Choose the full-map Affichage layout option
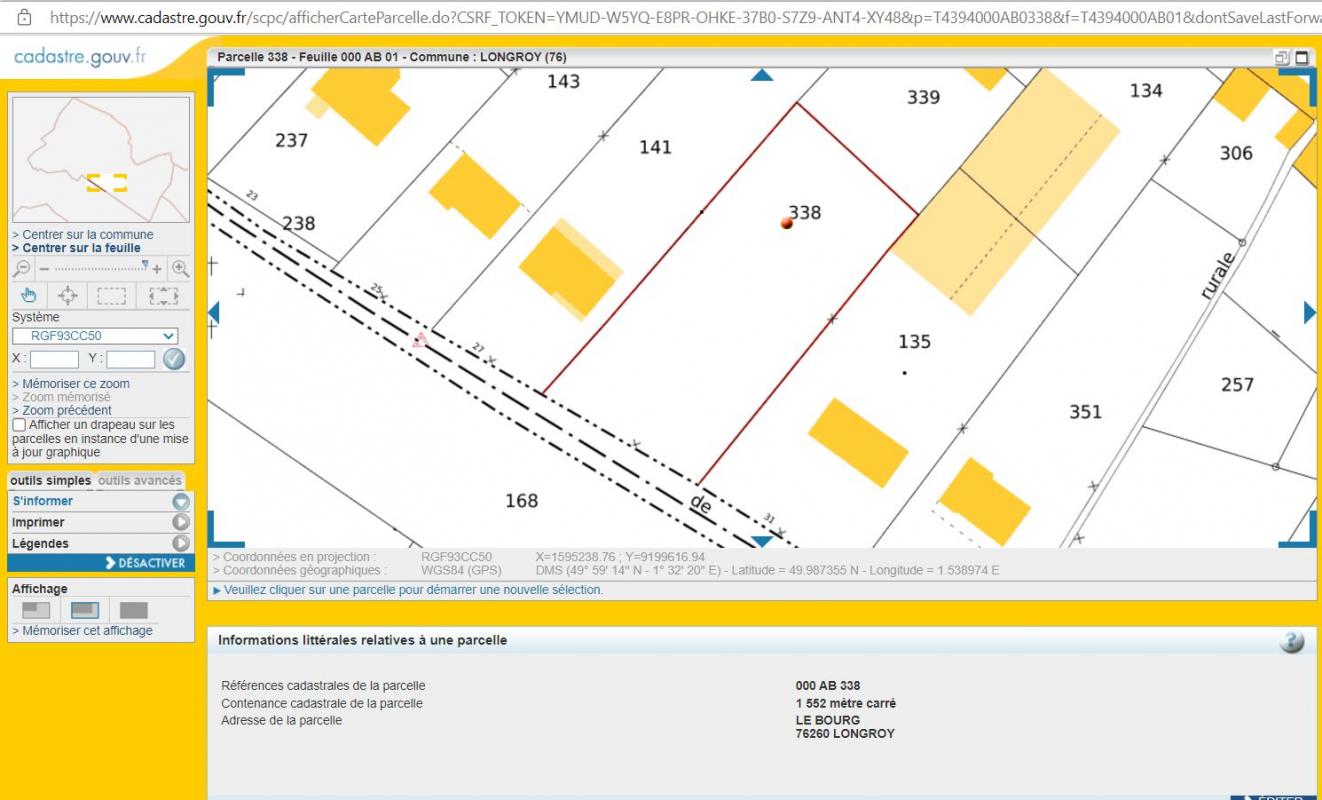This screenshot has height=800, width=1322. click(133, 610)
